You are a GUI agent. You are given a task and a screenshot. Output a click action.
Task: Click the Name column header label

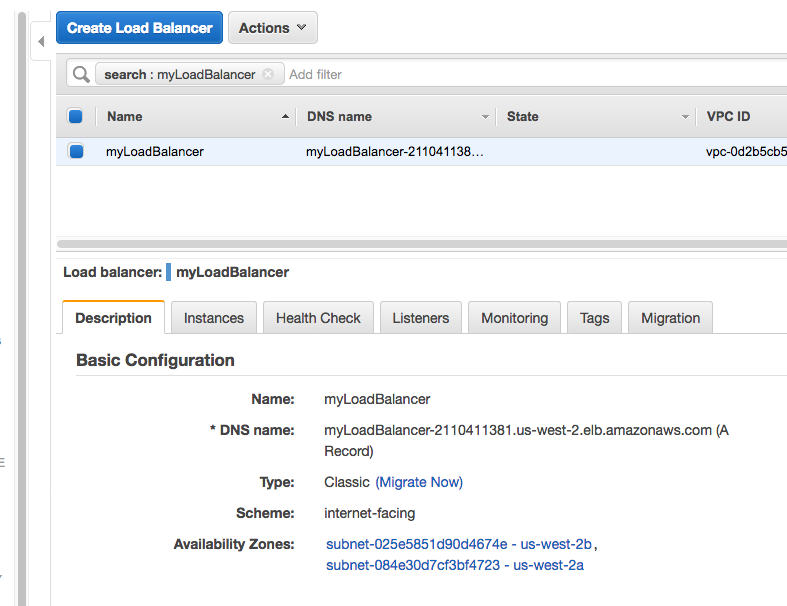coord(124,116)
